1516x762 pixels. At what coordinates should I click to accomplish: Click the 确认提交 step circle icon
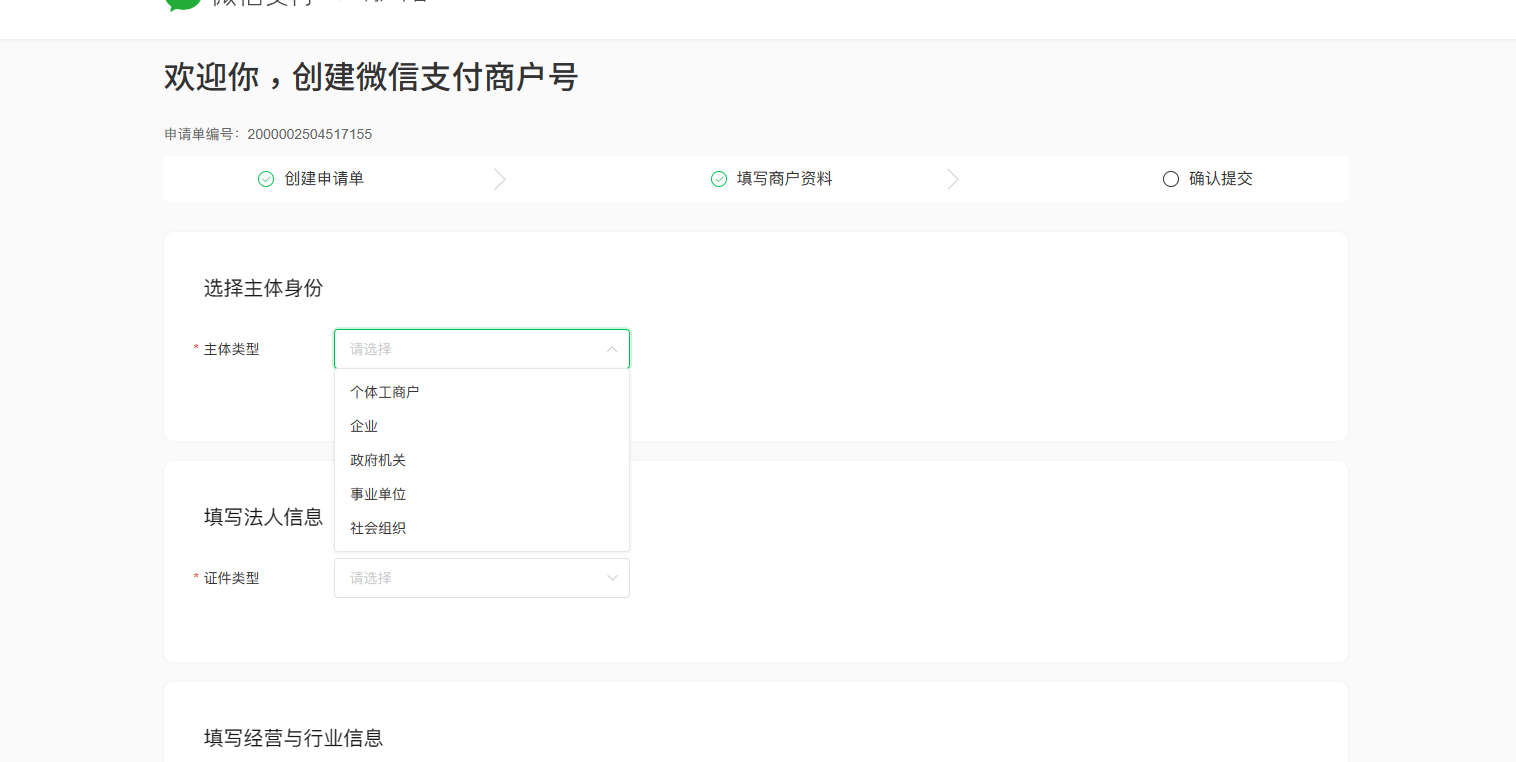1171,179
